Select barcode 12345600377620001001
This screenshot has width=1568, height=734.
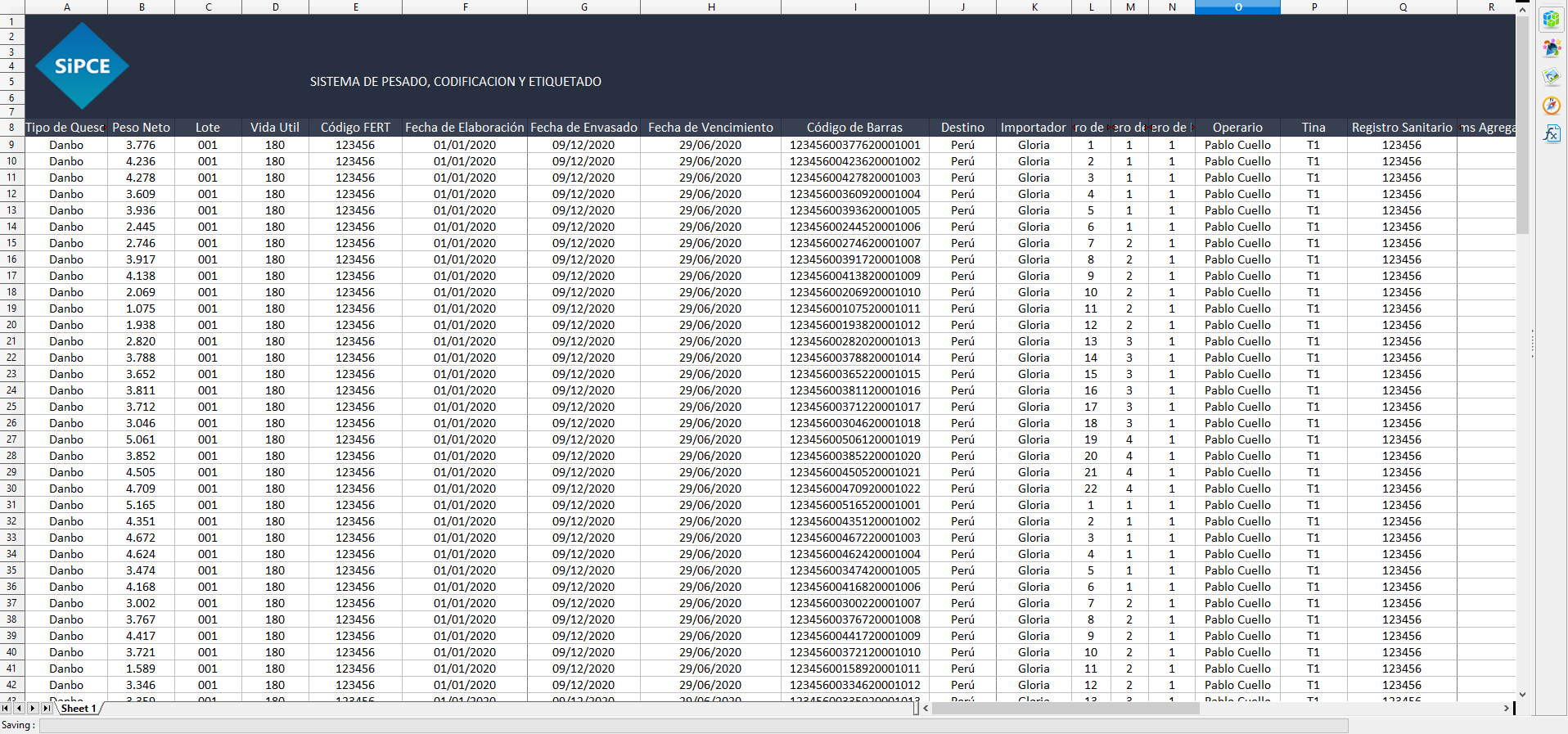855,145
